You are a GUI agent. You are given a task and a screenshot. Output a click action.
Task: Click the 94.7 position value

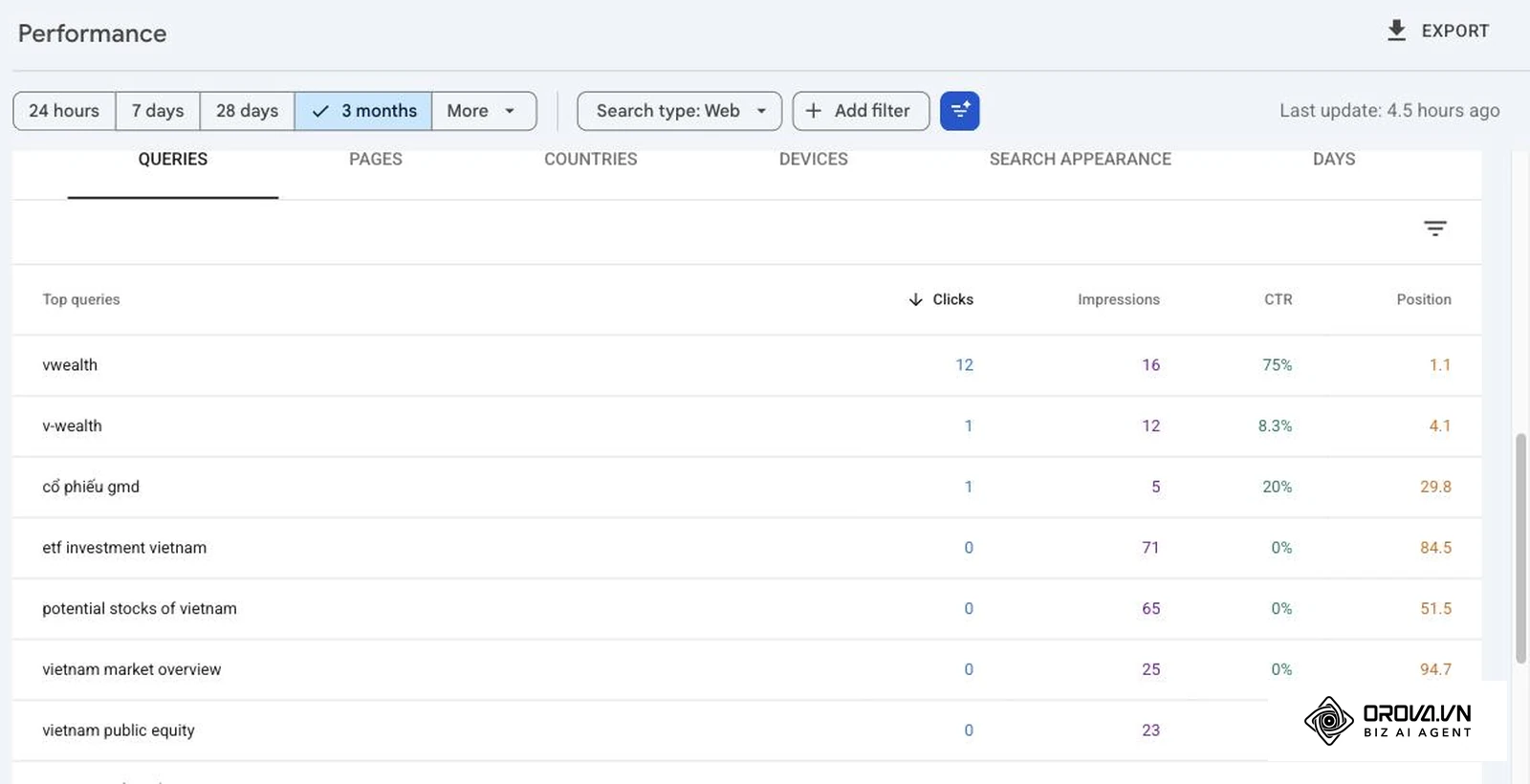point(1435,669)
